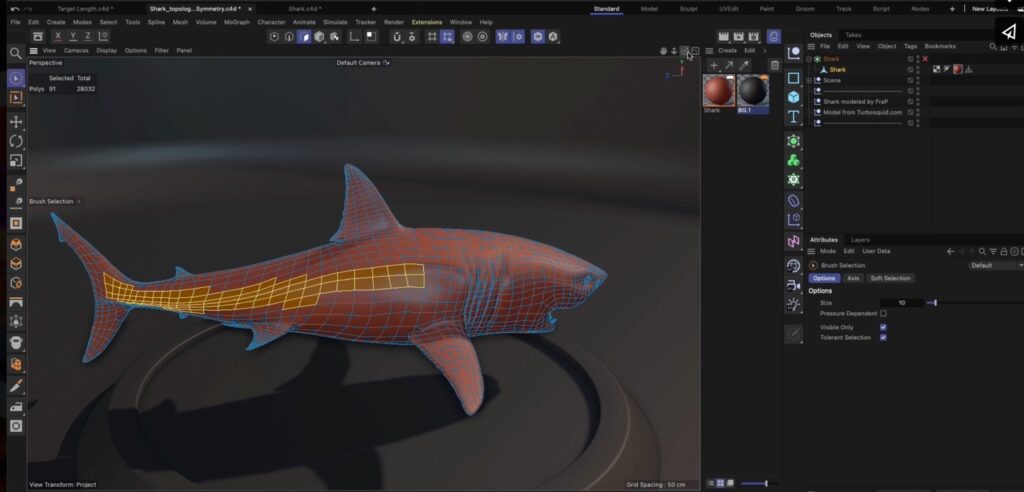Open the Mesh menu

click(x=180, y=22)
